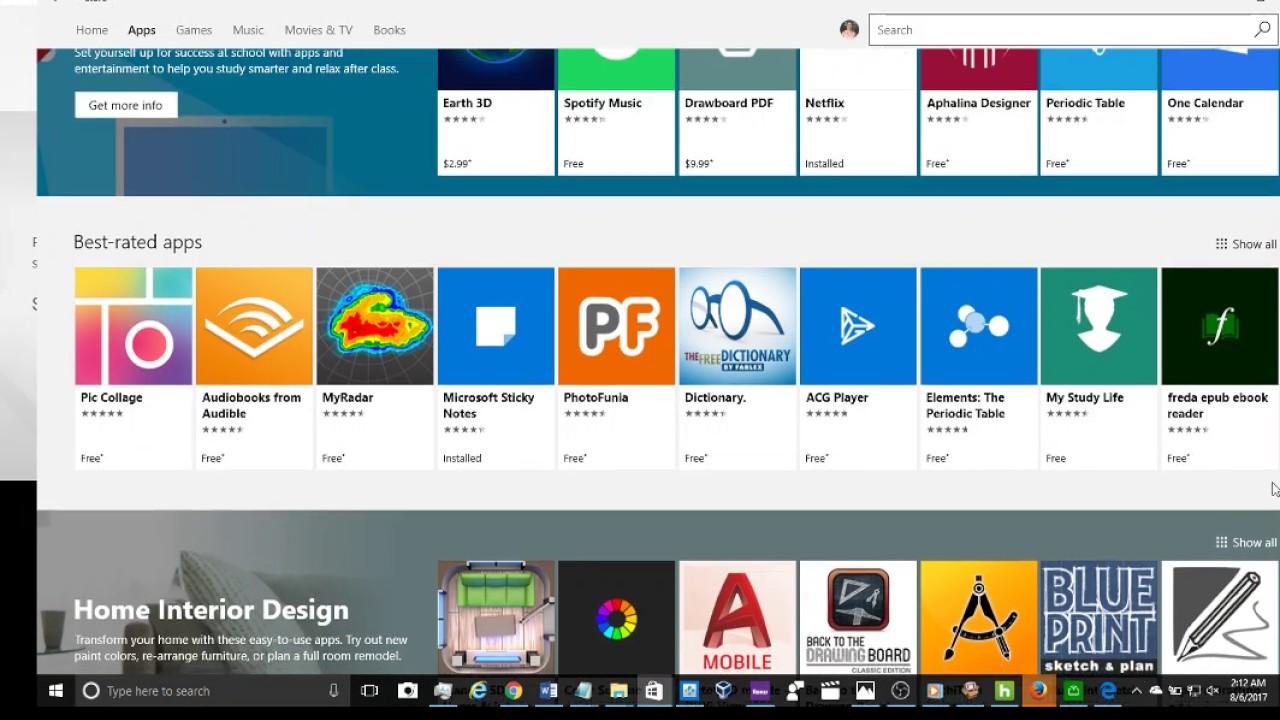Click the Get more info button
Viewport: 1280px width, 720px height.
point(125,105)
